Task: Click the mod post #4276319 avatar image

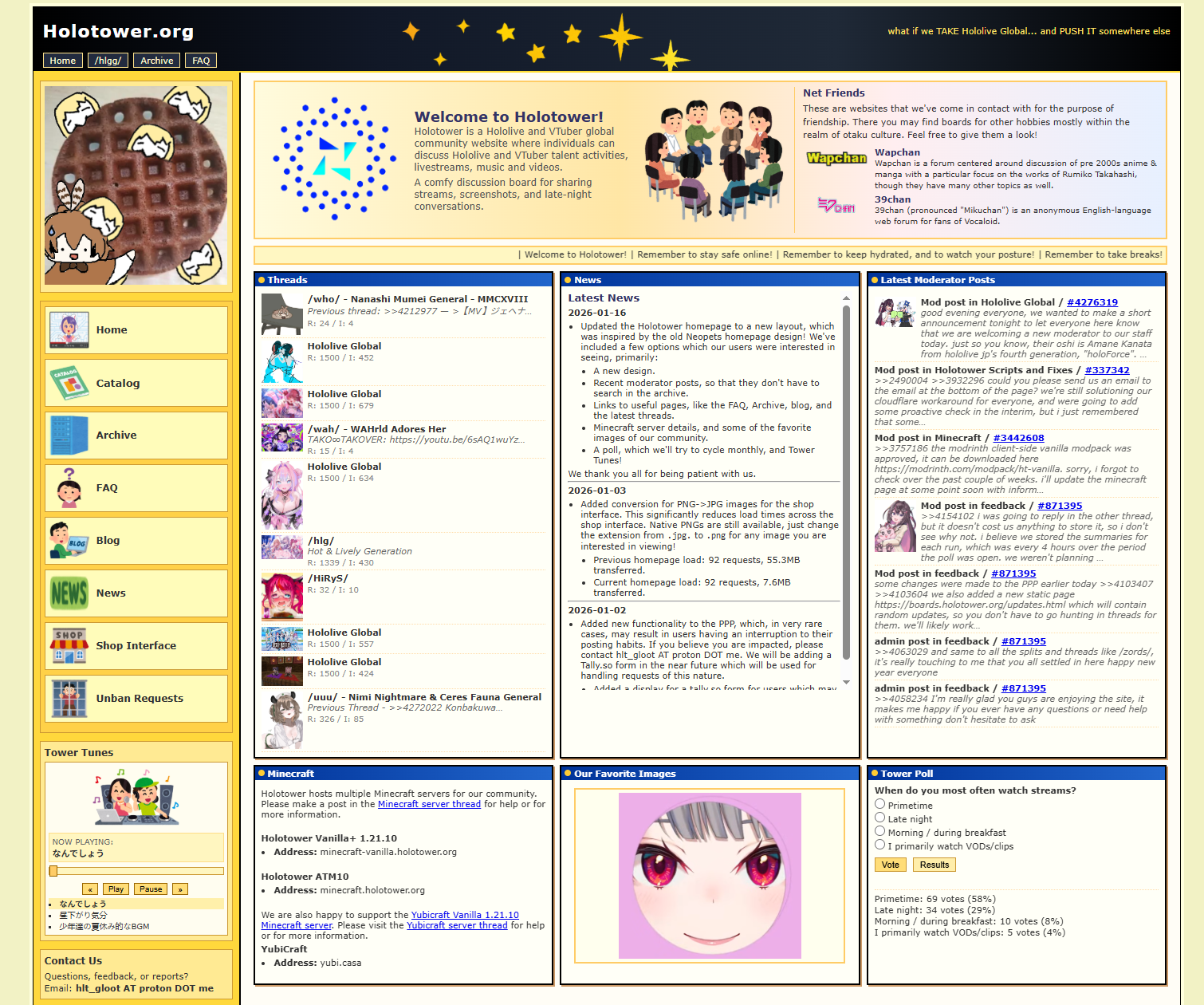Action: point(895,312)
